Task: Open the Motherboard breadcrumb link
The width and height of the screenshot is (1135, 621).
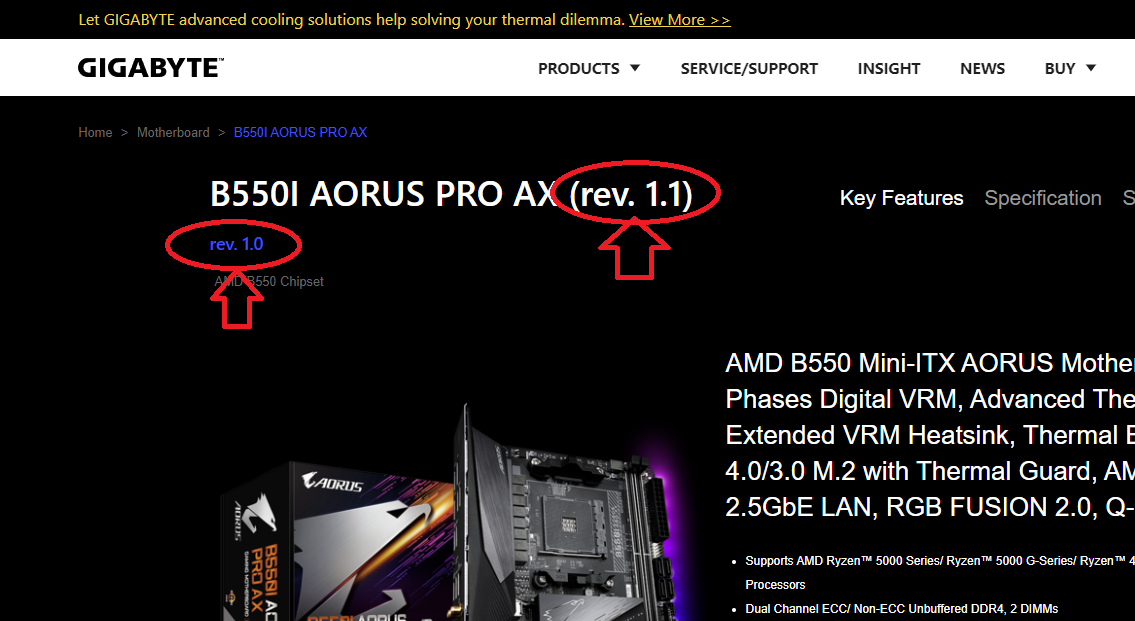Action: pyautogui.click(x=173, y=132)
